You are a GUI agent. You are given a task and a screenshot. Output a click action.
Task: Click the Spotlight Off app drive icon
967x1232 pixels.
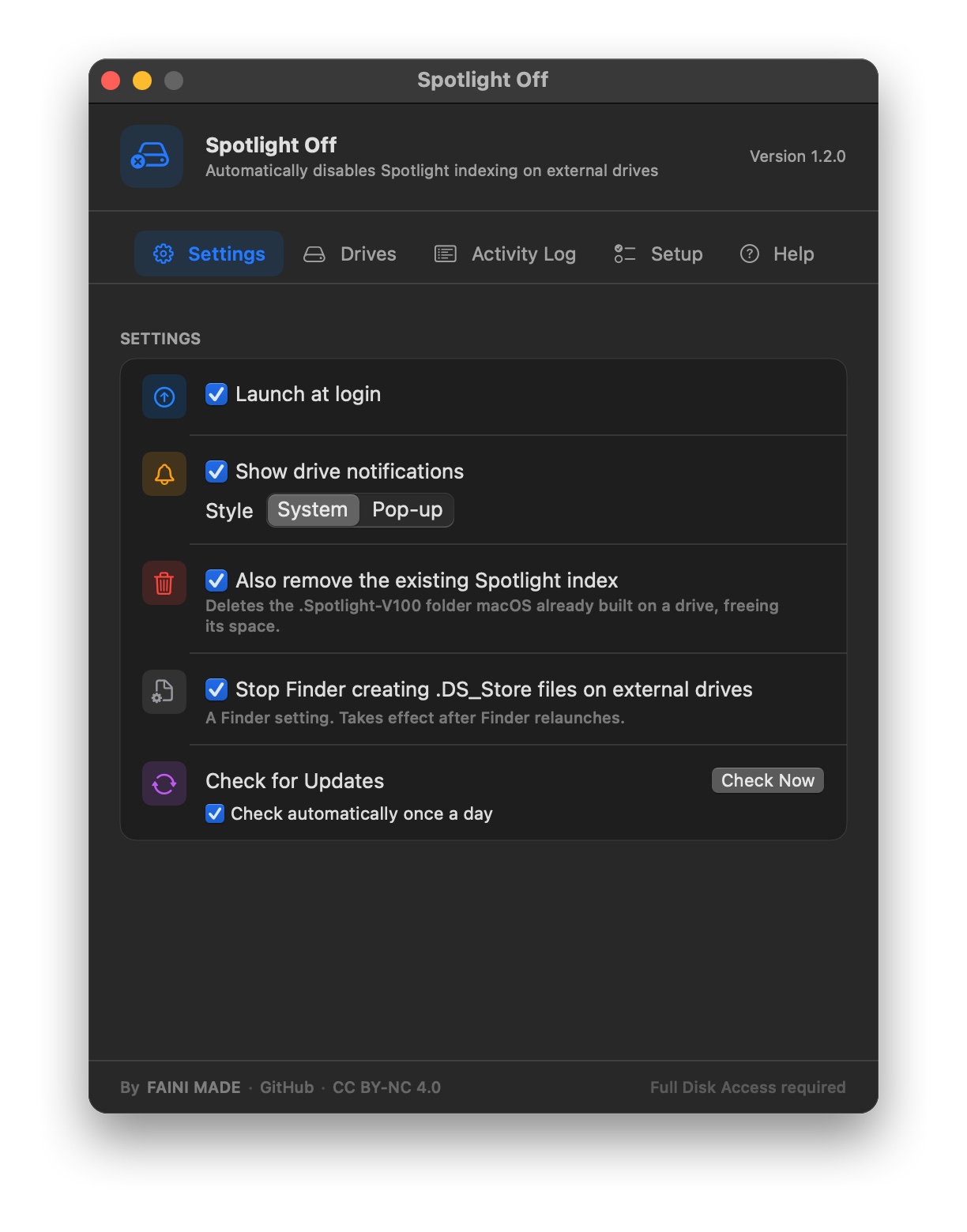[152, 156]
